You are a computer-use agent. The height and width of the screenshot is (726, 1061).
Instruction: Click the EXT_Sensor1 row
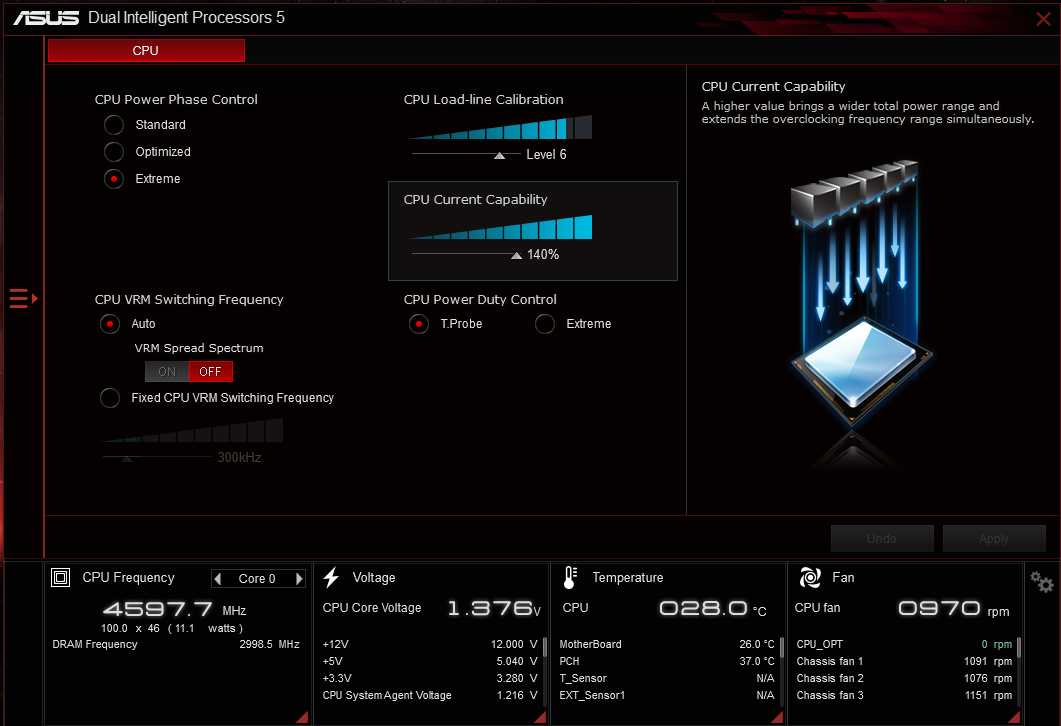pos(667,695)
